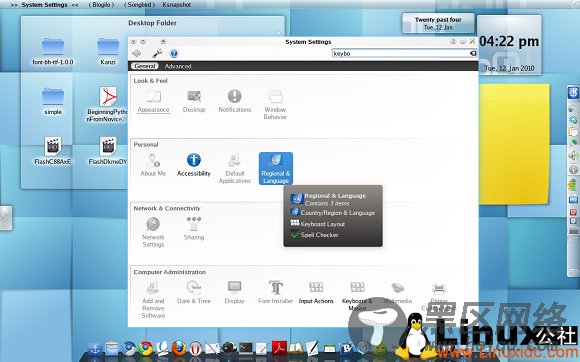Click the yellow sticky note widget
580x362 pixels.
tap(514, 144)
